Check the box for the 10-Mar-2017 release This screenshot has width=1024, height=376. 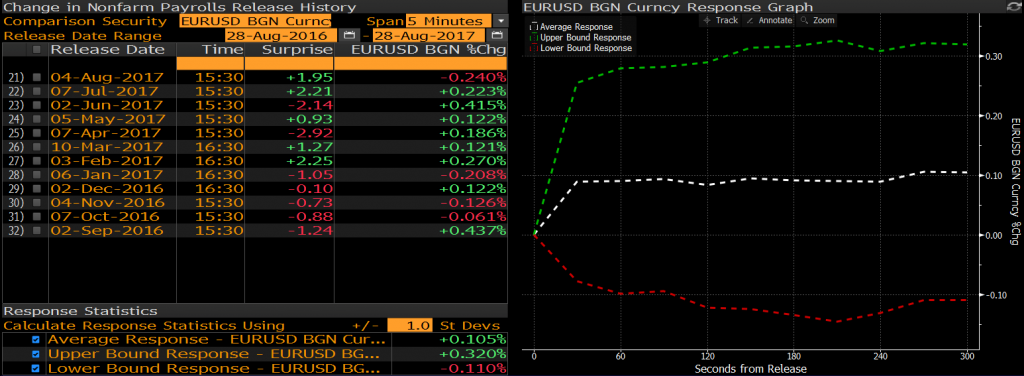pyautogui.click(x=37, y=147)
